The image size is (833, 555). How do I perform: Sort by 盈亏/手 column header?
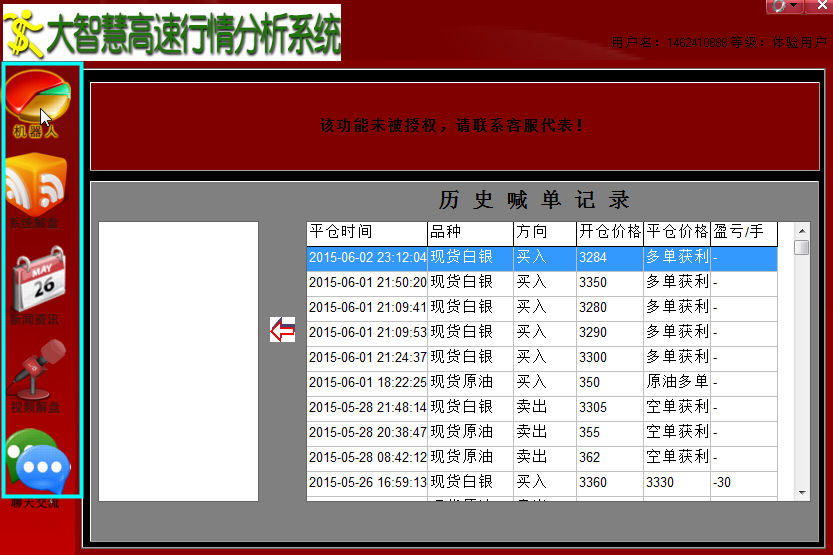pos(744,234)
